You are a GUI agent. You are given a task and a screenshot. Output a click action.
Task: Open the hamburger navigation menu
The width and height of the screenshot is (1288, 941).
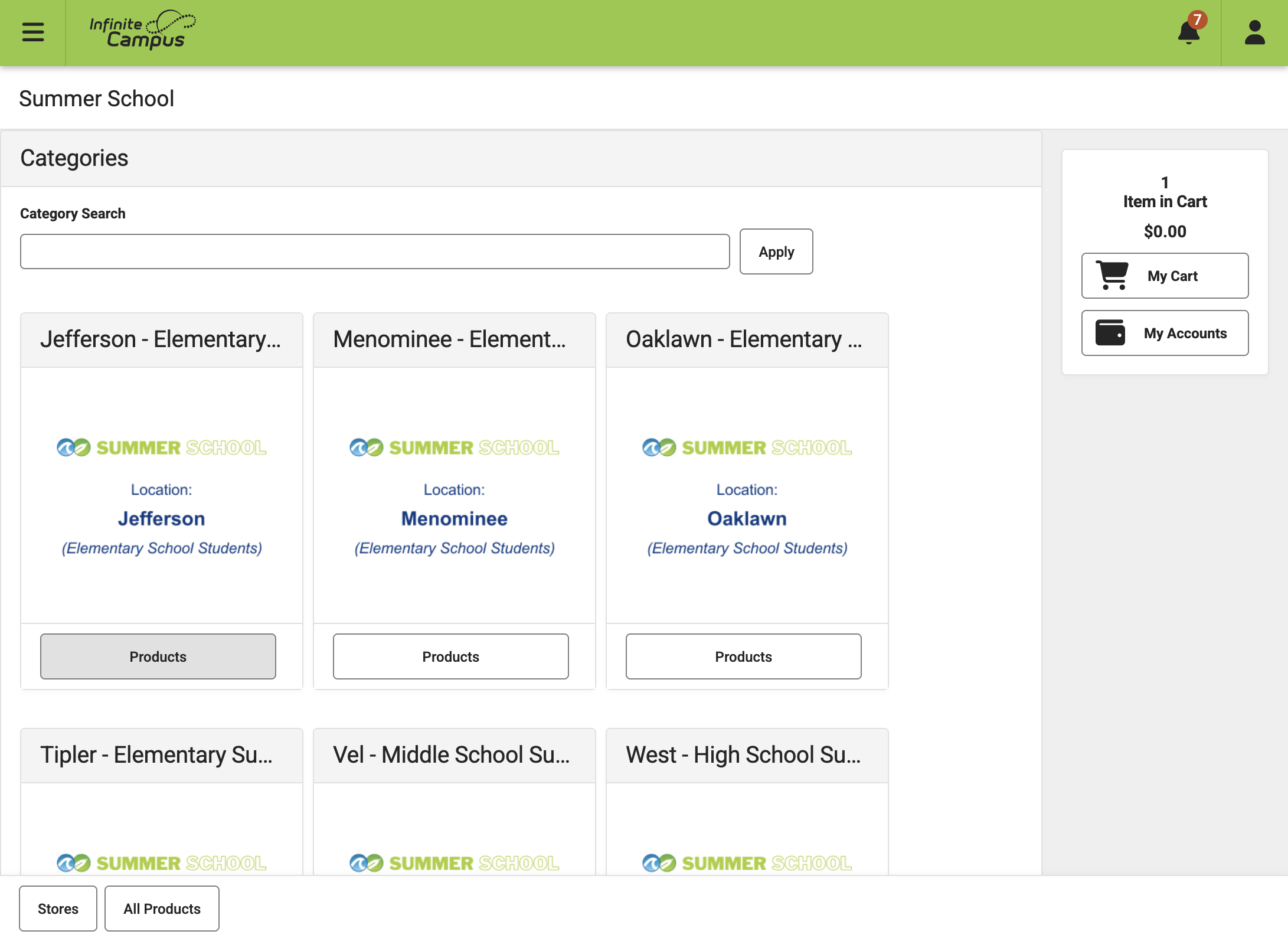33,32
